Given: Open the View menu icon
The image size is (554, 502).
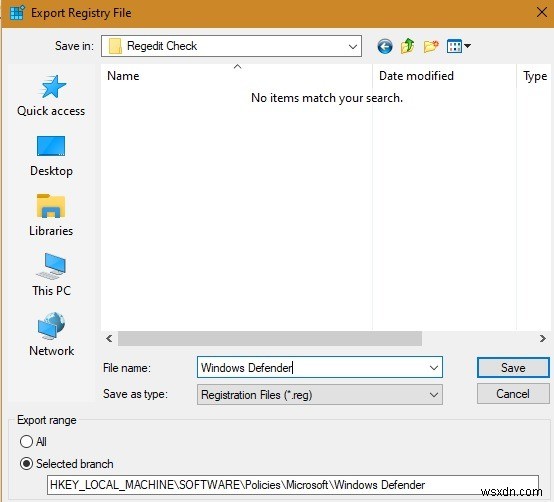Looking at the screenshot, I should [458, 46].
